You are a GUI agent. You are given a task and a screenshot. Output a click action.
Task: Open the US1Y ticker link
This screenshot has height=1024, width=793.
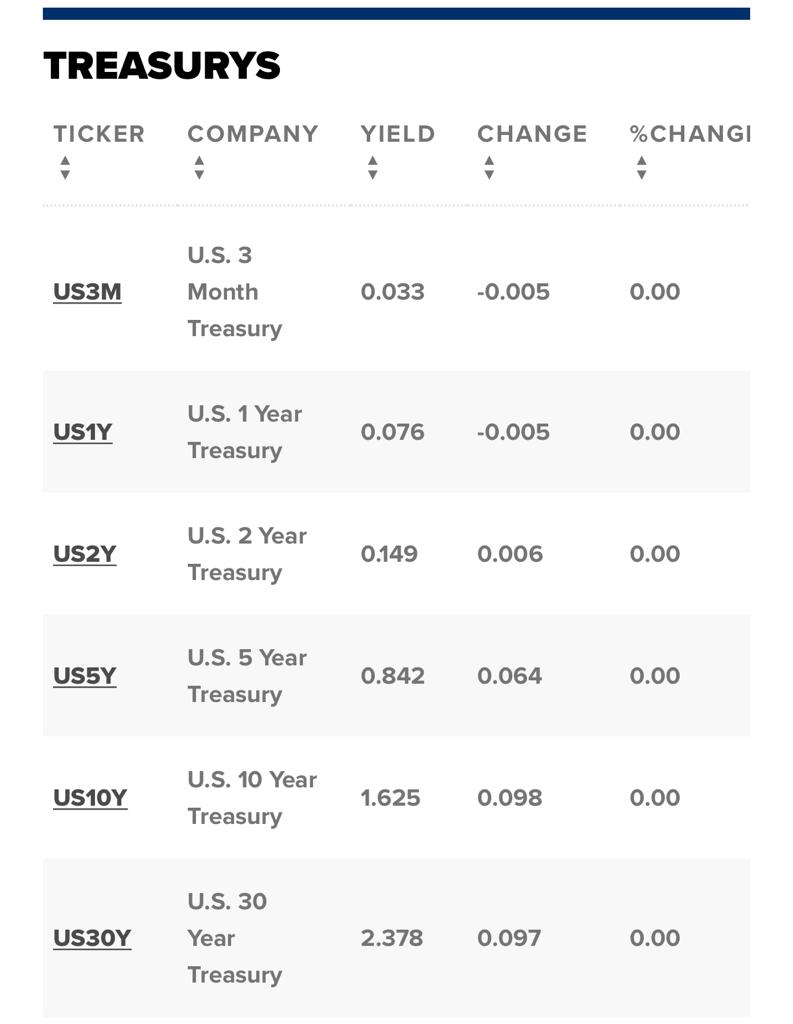tap(82, 432)
